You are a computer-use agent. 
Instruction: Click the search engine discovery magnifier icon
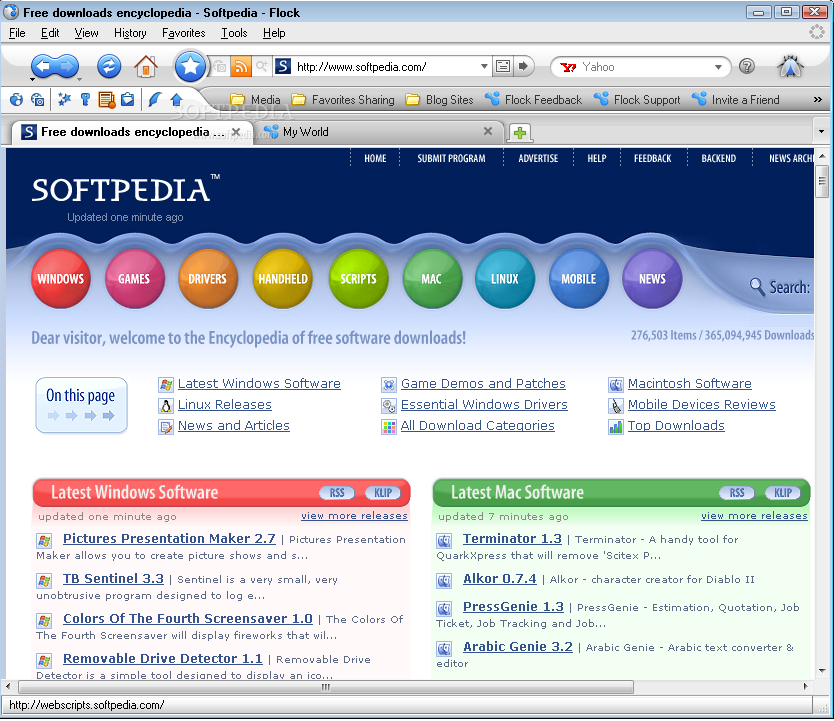tap(262, 66)
